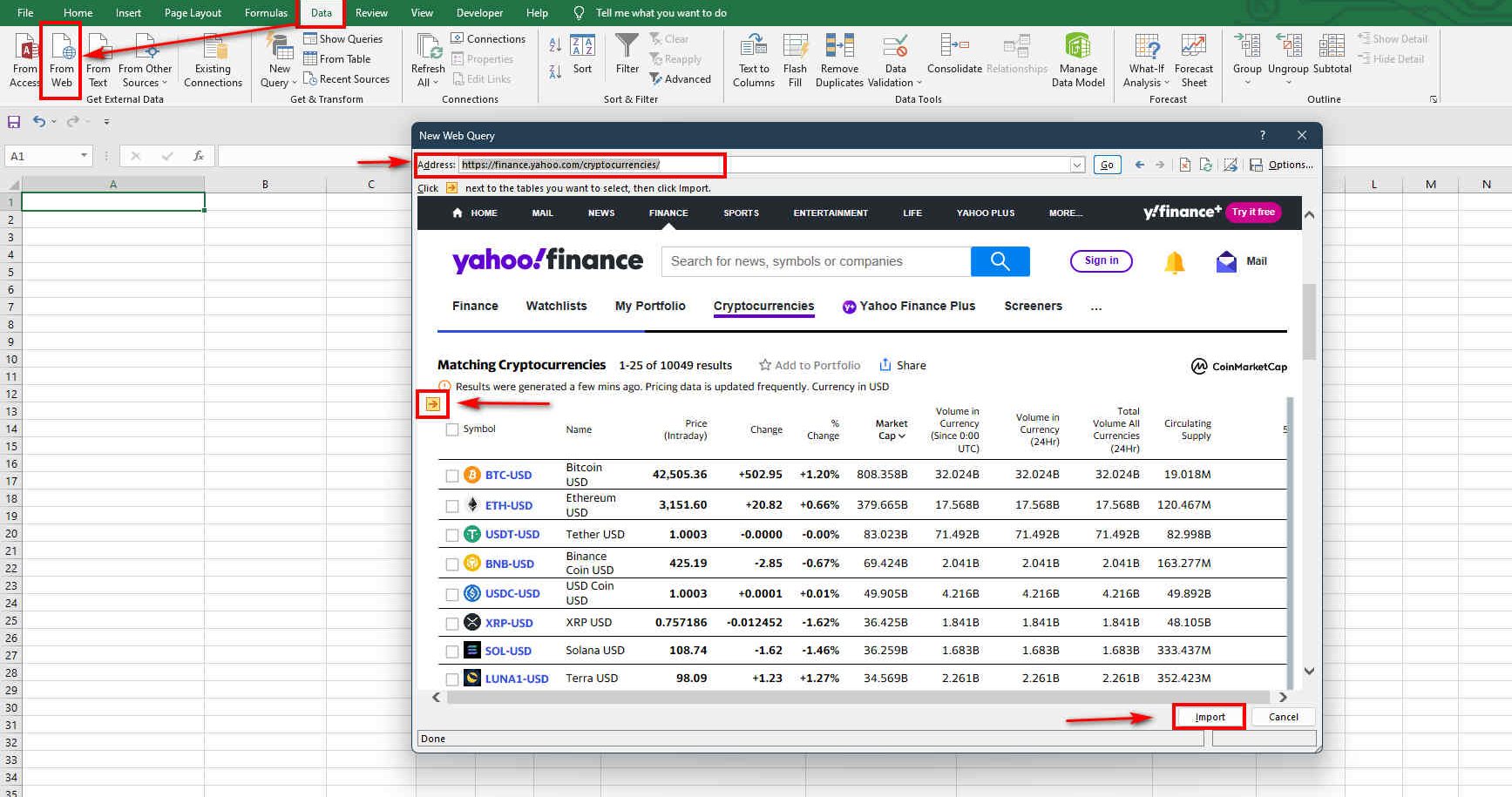
Task: Click the Import button
Action: click(1210, 717)
